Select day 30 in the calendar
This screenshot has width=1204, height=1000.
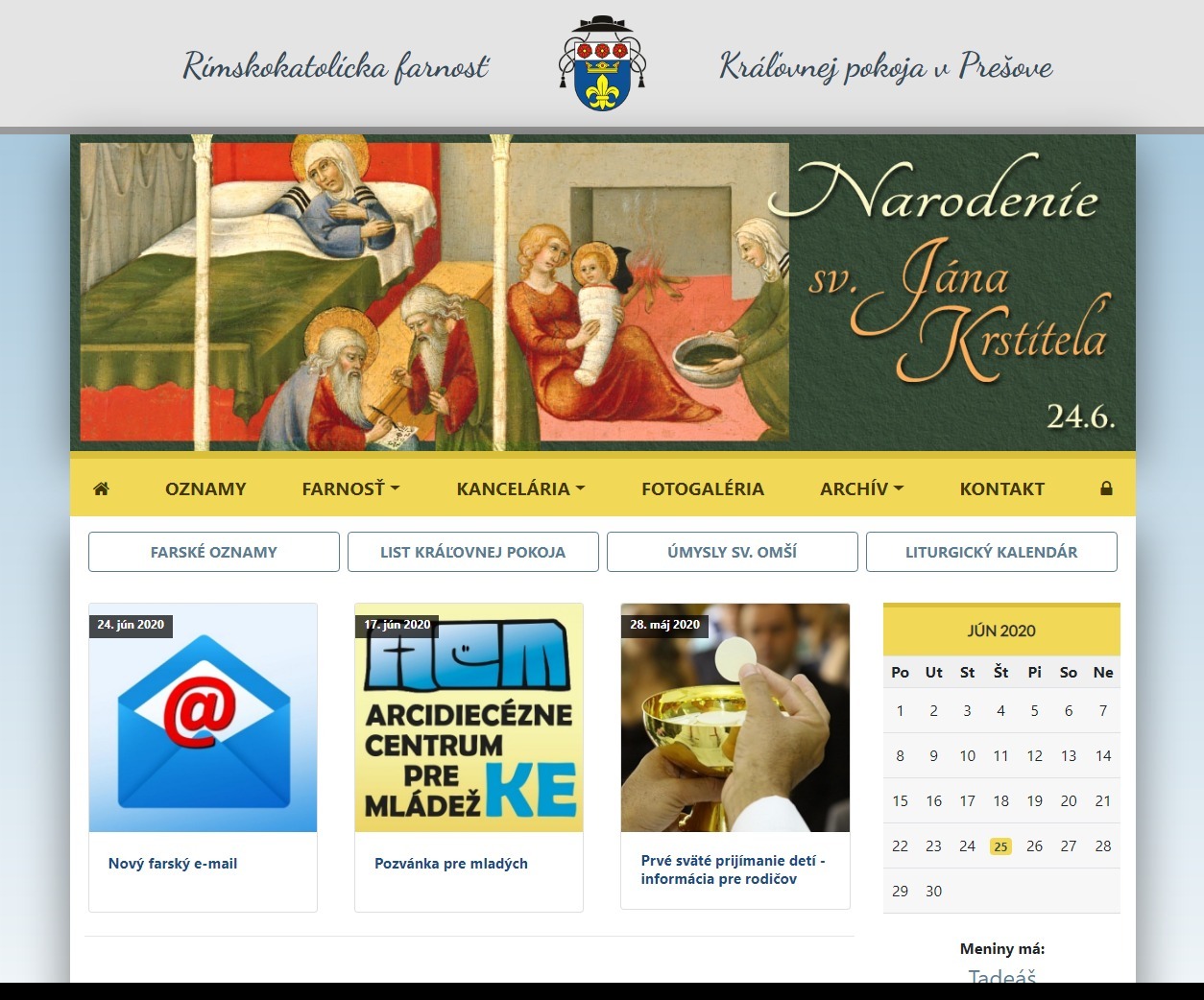click(933, 892)
